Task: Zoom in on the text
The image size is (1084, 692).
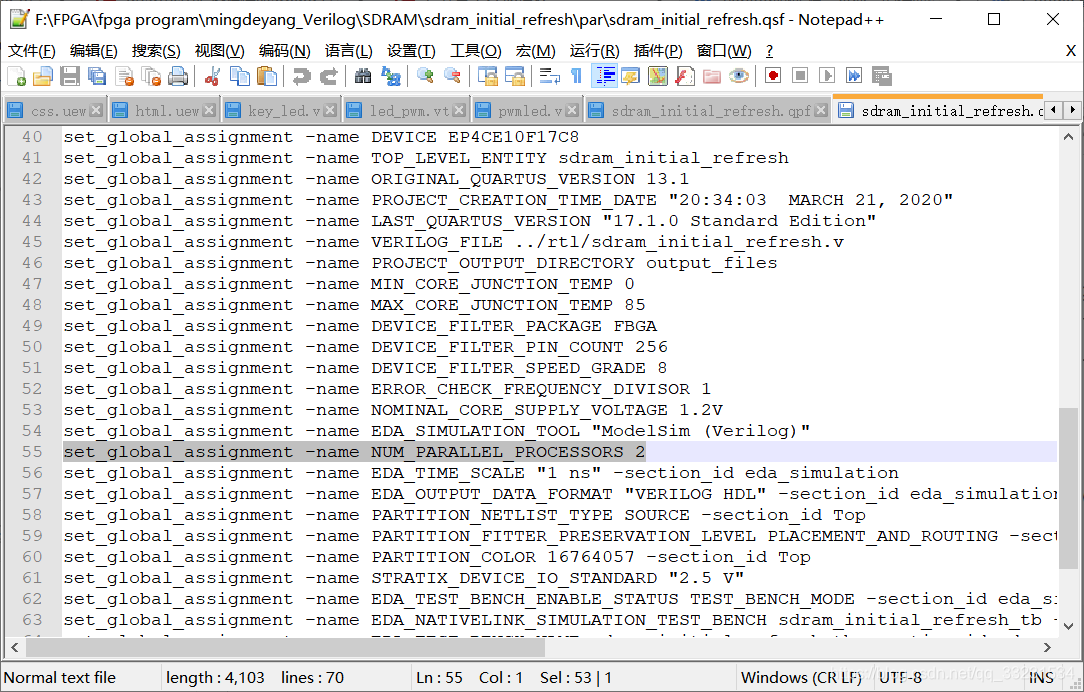Action: click(x=424, y=76)
